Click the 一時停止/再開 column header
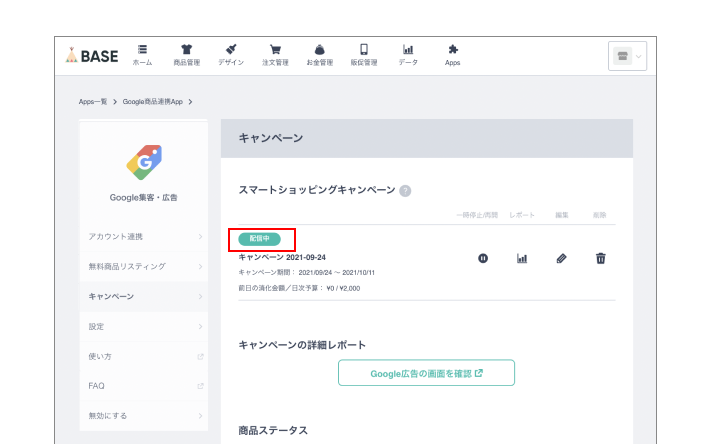The width and height of the screenshot is (712, 444). click(477, 215)
